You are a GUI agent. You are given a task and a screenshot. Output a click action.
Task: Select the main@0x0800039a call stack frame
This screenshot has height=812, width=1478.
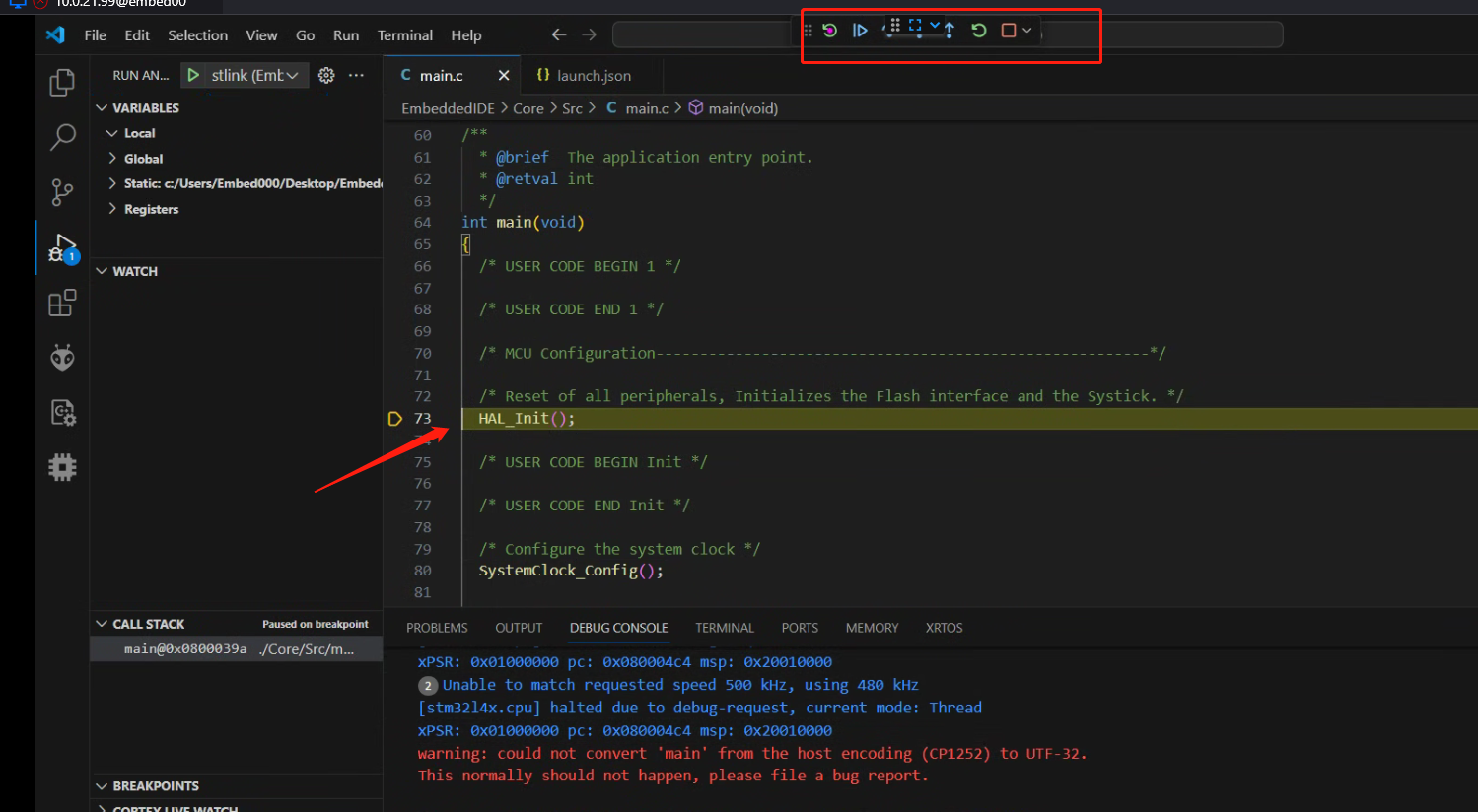(x=236, y=649)
